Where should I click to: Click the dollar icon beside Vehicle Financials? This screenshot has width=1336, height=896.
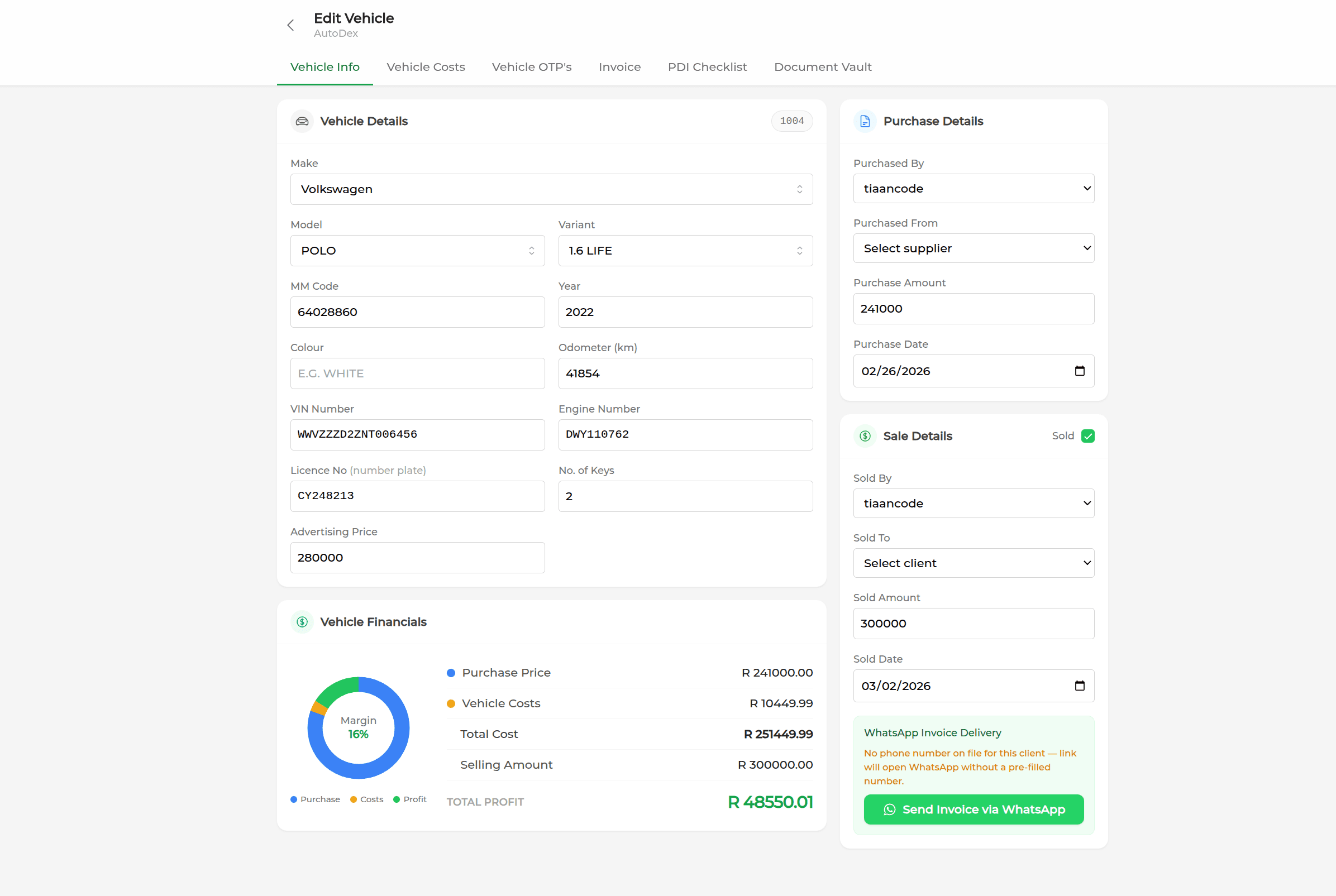(x=302, y=622)
